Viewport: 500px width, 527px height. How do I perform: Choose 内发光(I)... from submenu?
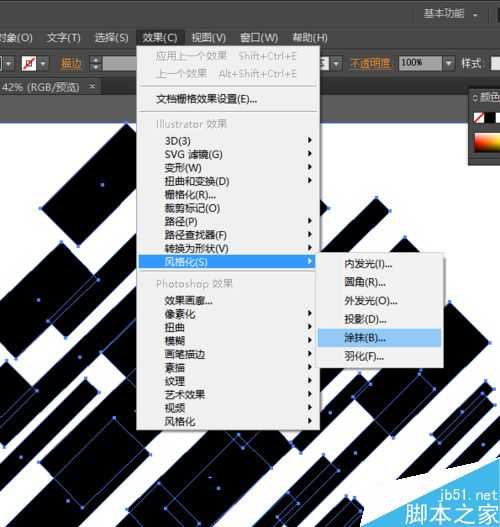(380, 264)
